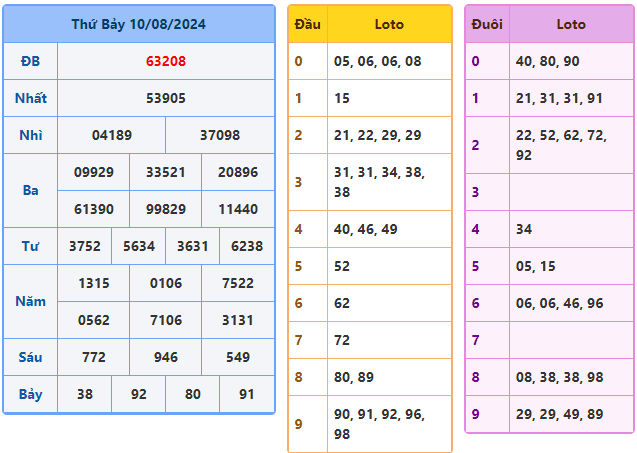Viewport: 637px width, 453px height.
Task: Click fifth prize number 7522
Action: point(237,283)
